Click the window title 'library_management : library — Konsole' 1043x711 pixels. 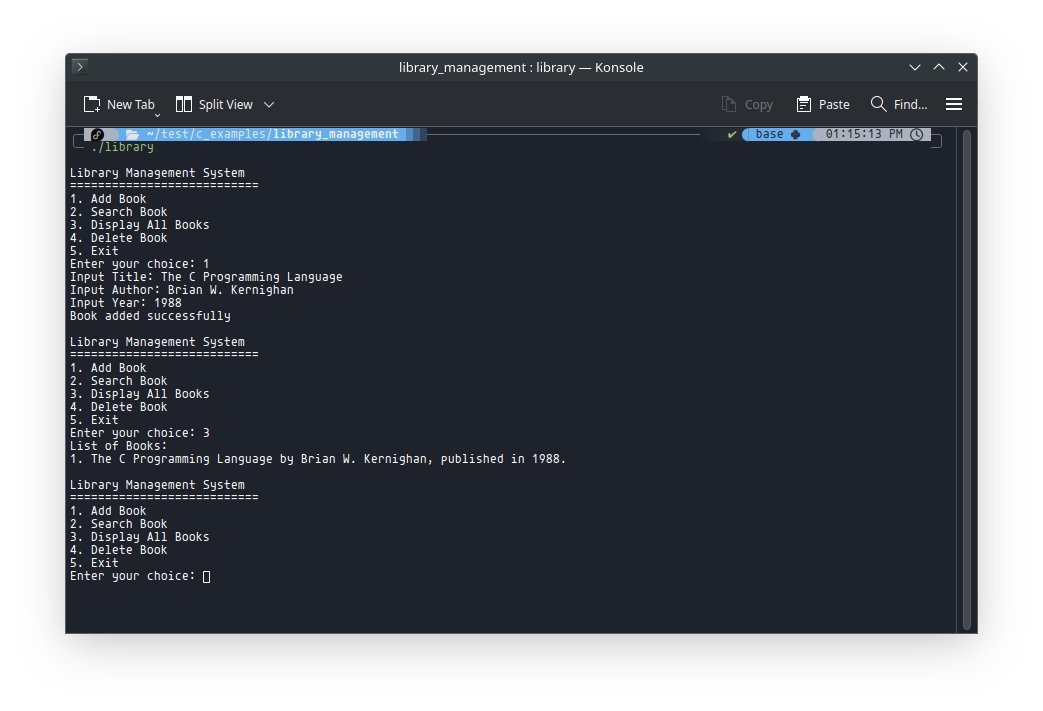(x=521, y=67)
